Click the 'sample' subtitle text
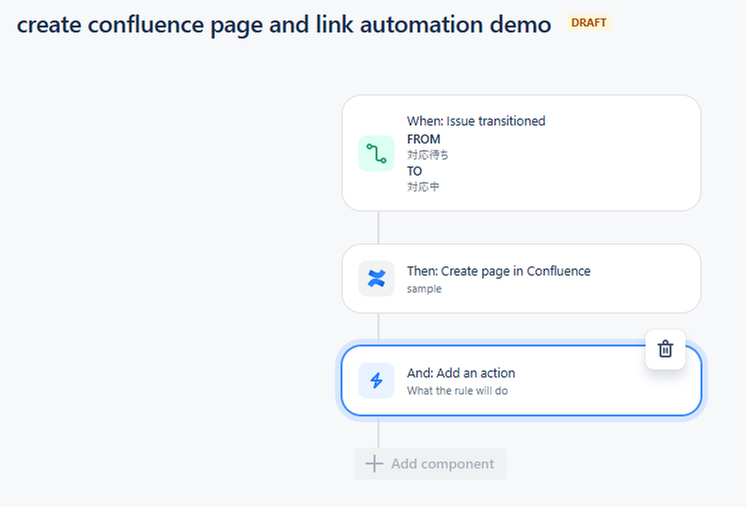Screen dimensions: 746x507 424,289
